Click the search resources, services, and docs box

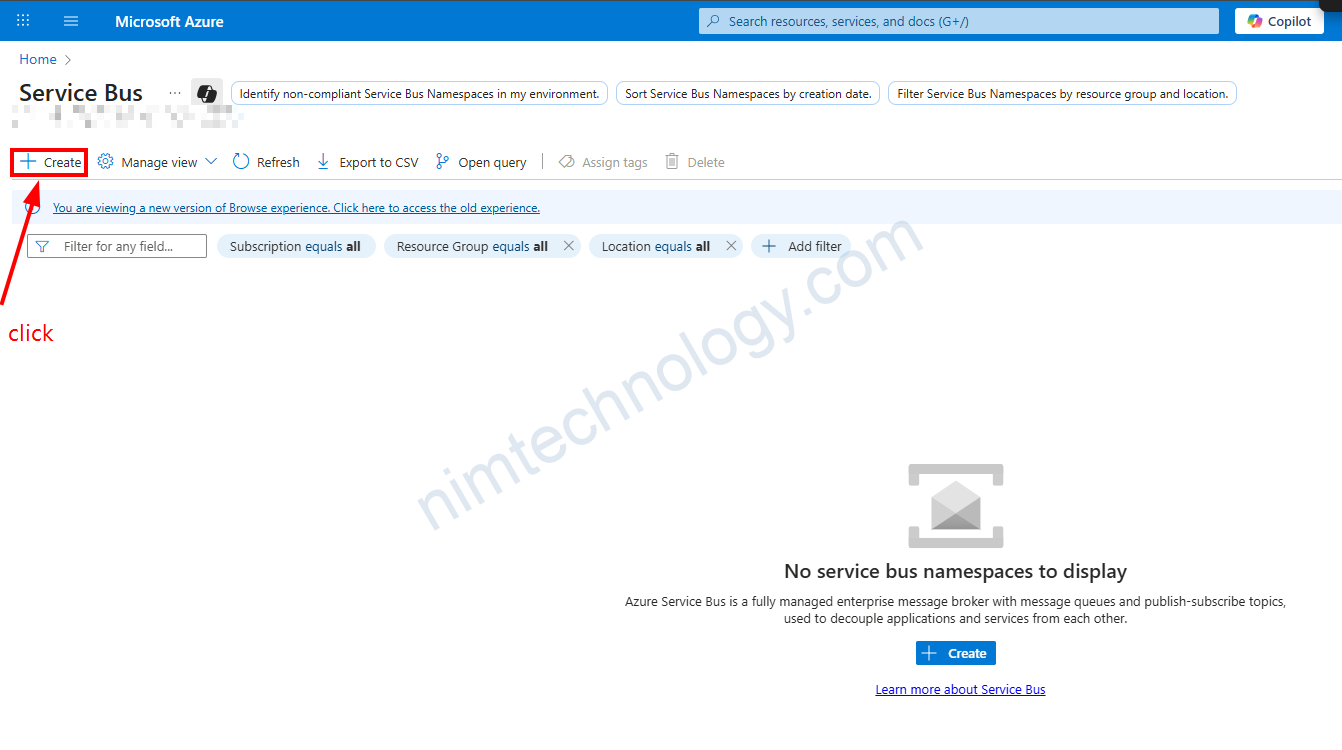click(x=958, y=21)
